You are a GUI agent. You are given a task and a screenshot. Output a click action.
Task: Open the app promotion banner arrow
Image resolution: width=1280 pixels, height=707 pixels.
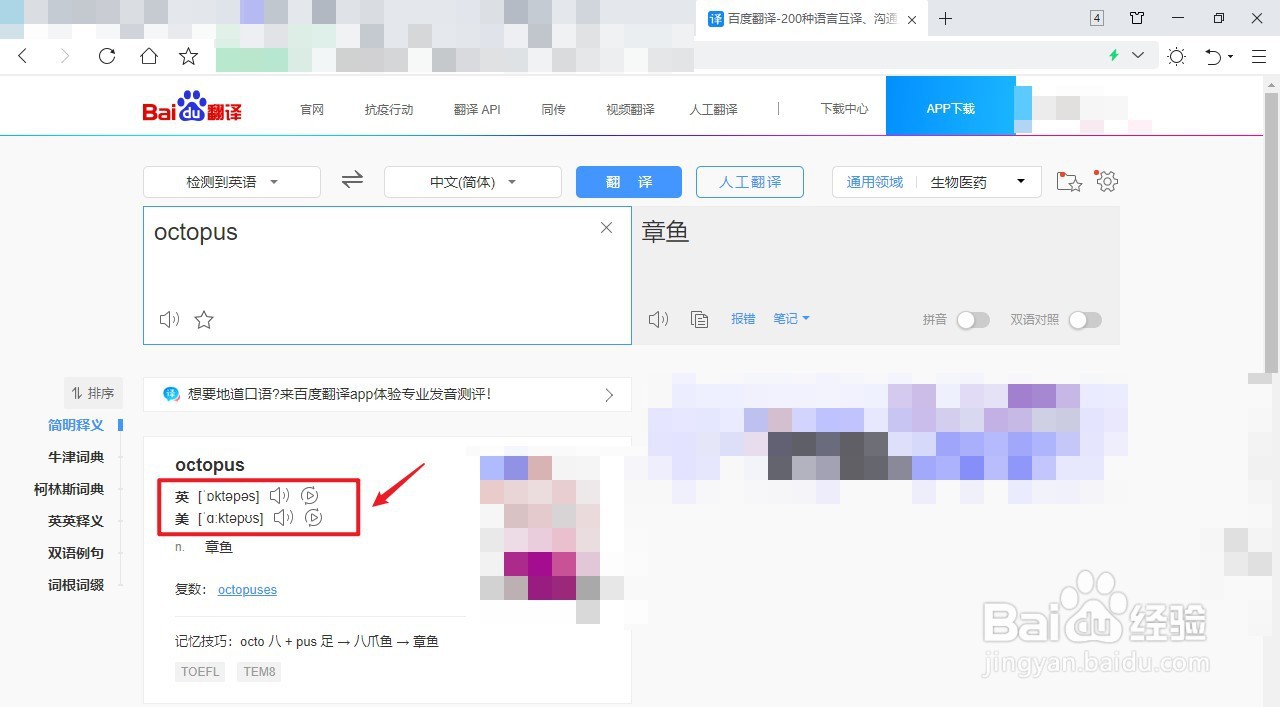[x=609, y=395]
